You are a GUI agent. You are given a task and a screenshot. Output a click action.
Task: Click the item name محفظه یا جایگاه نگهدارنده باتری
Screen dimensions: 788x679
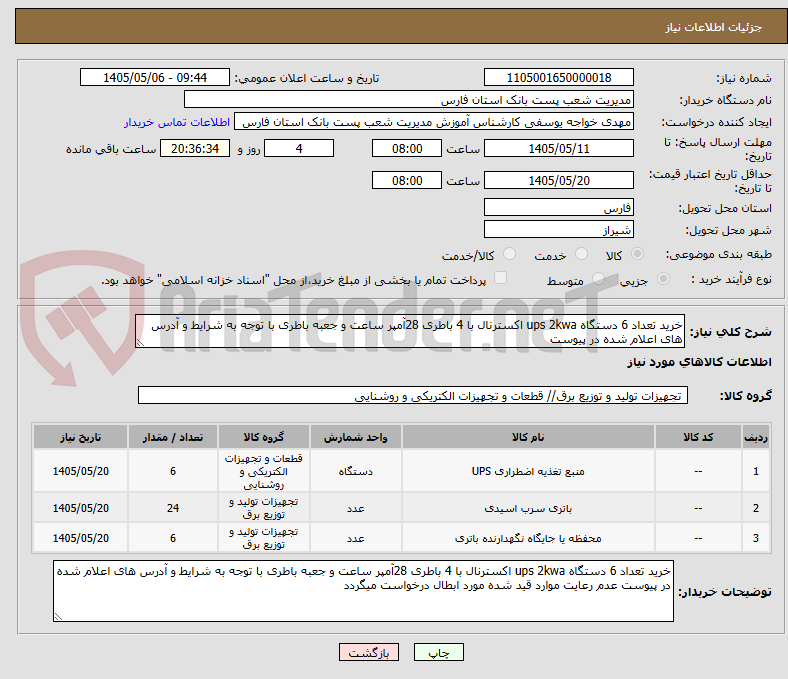pos(528,538)
